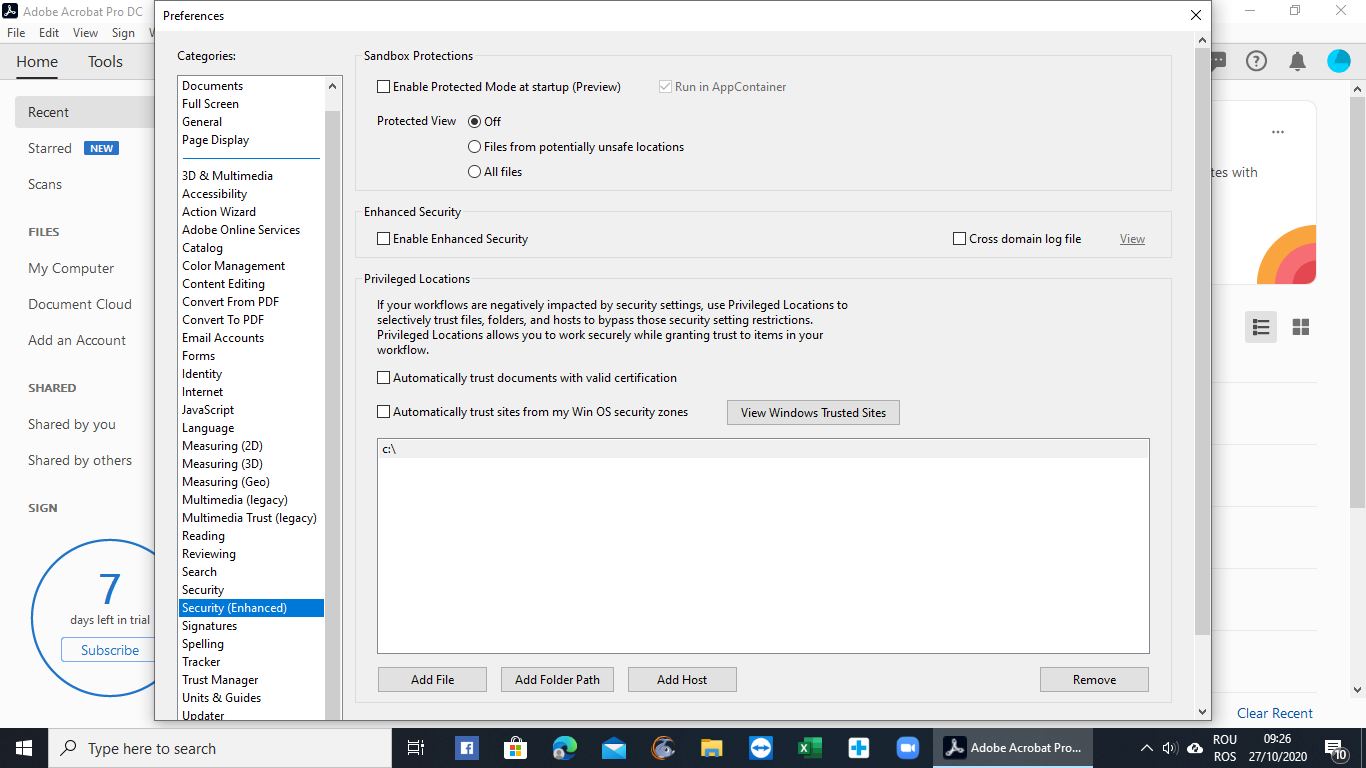Open the File menu

tap(16, 33)
